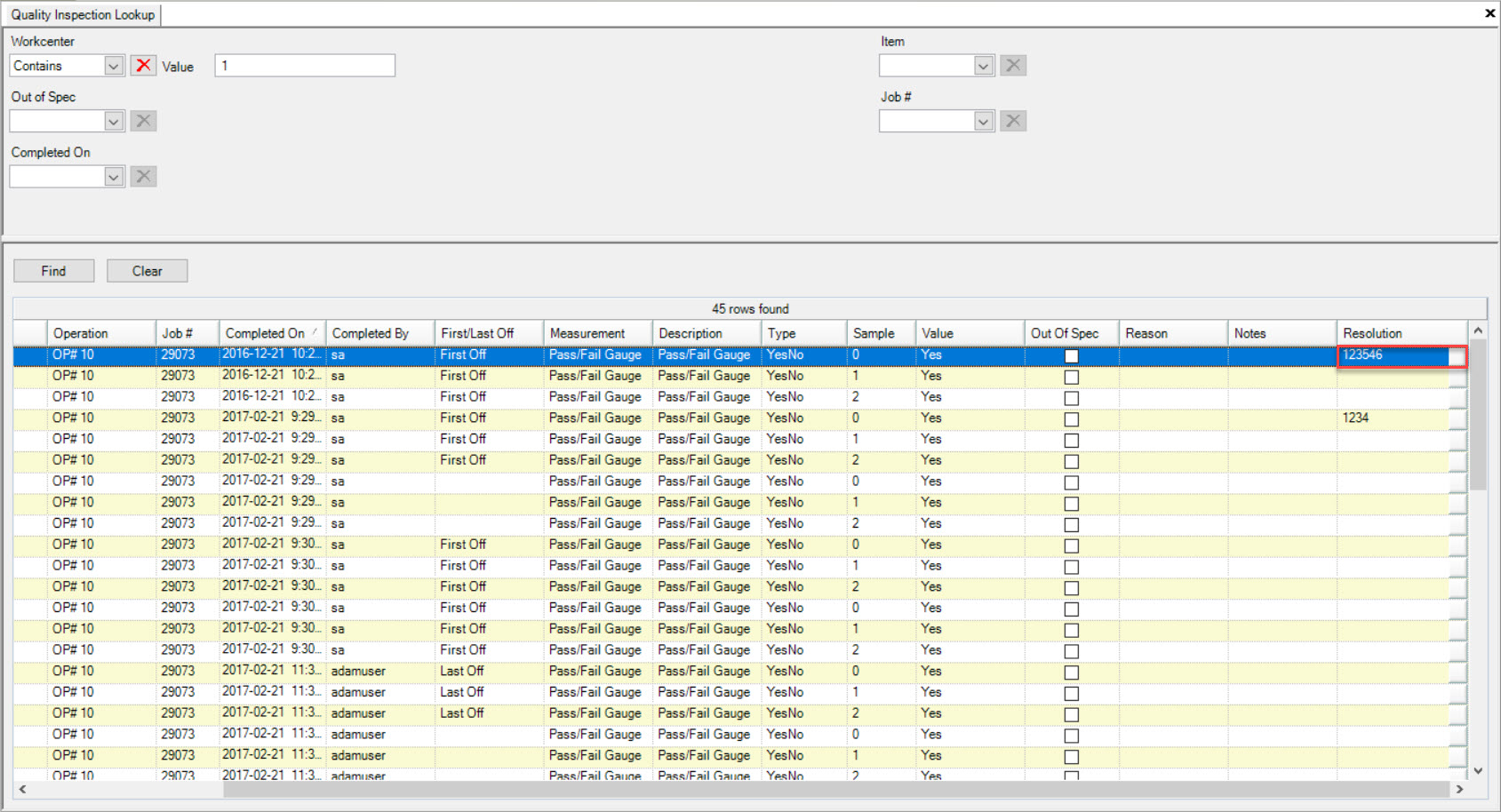The width and height of the screenshot is (1501, 812).
Task: Click the clear X next to Completed On
Action: point(143,176)
